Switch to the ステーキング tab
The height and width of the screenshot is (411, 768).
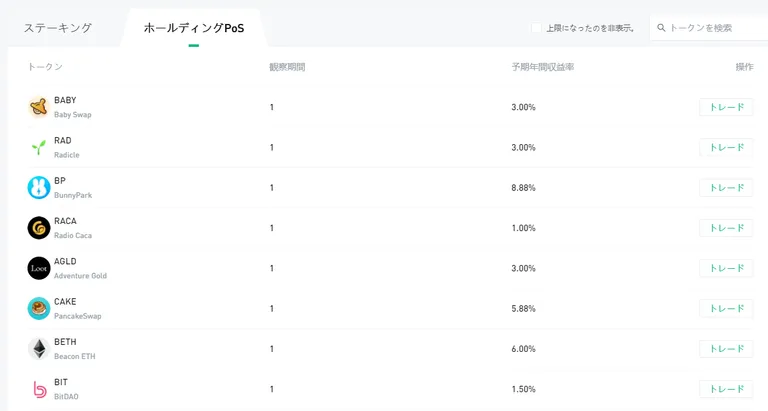pos(58,28)
